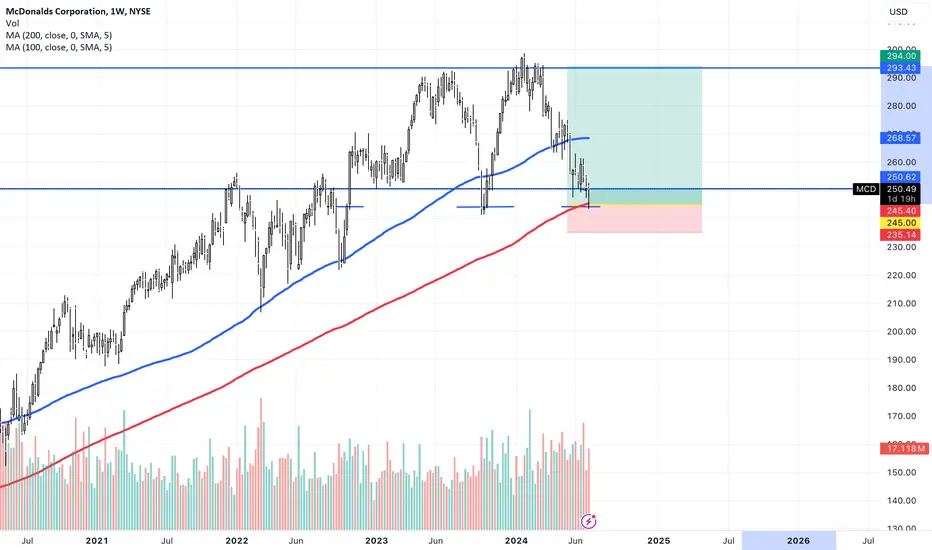Select the green 294.00 target price label

[x=900, y=56]
